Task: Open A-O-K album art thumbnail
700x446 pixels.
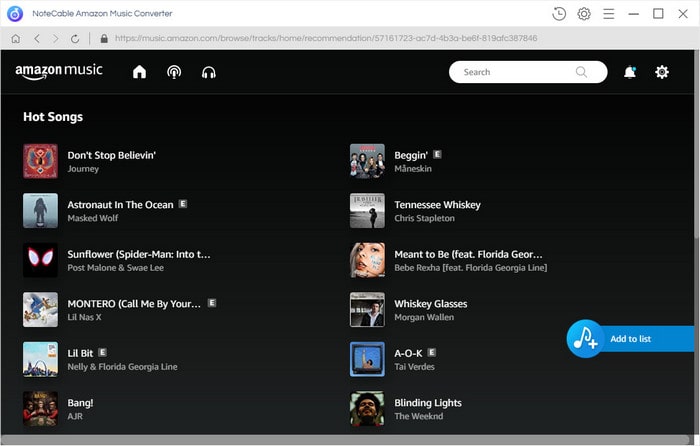Action: 367,359
